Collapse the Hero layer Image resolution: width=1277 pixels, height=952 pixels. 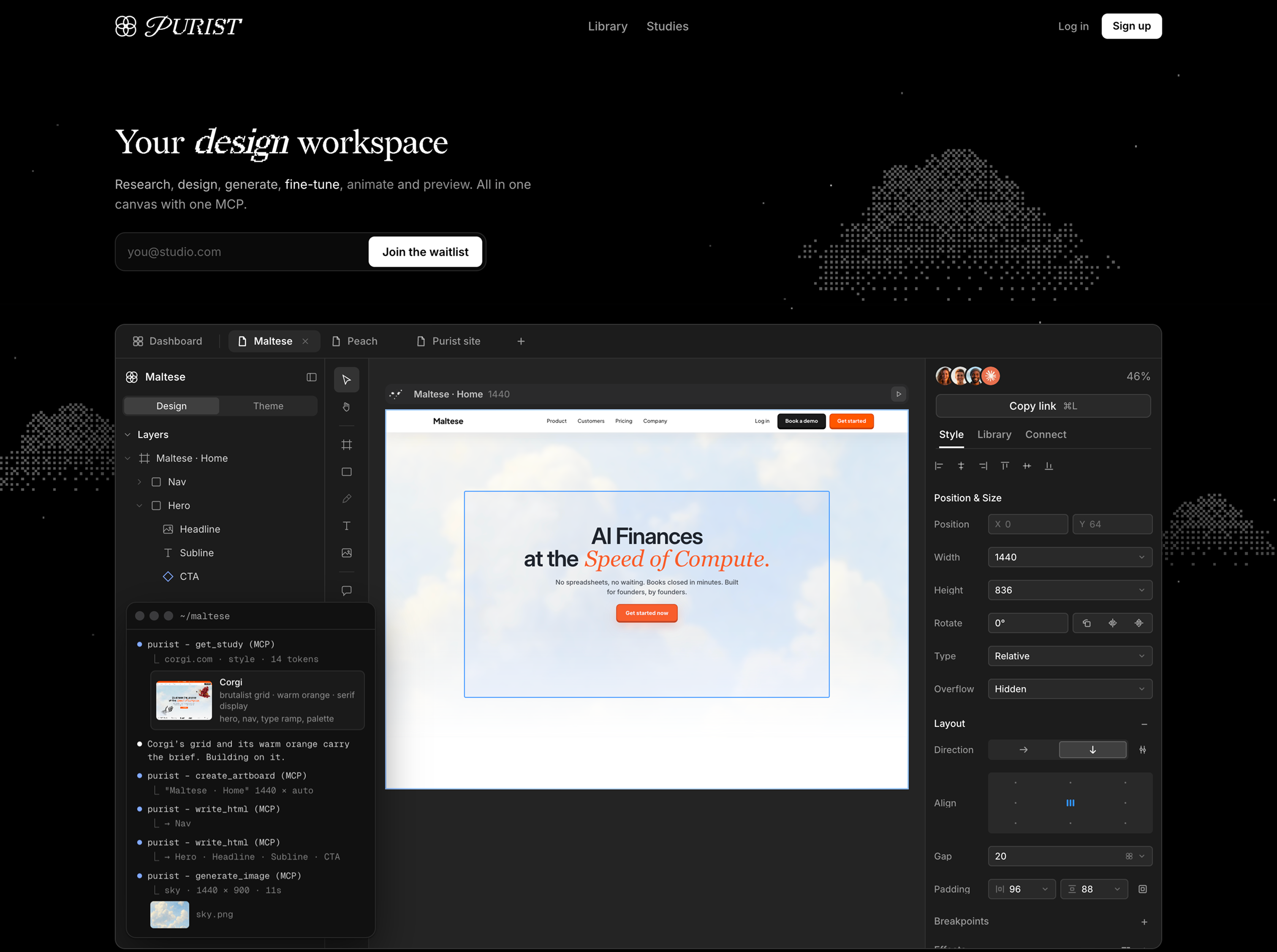[139, 506]
